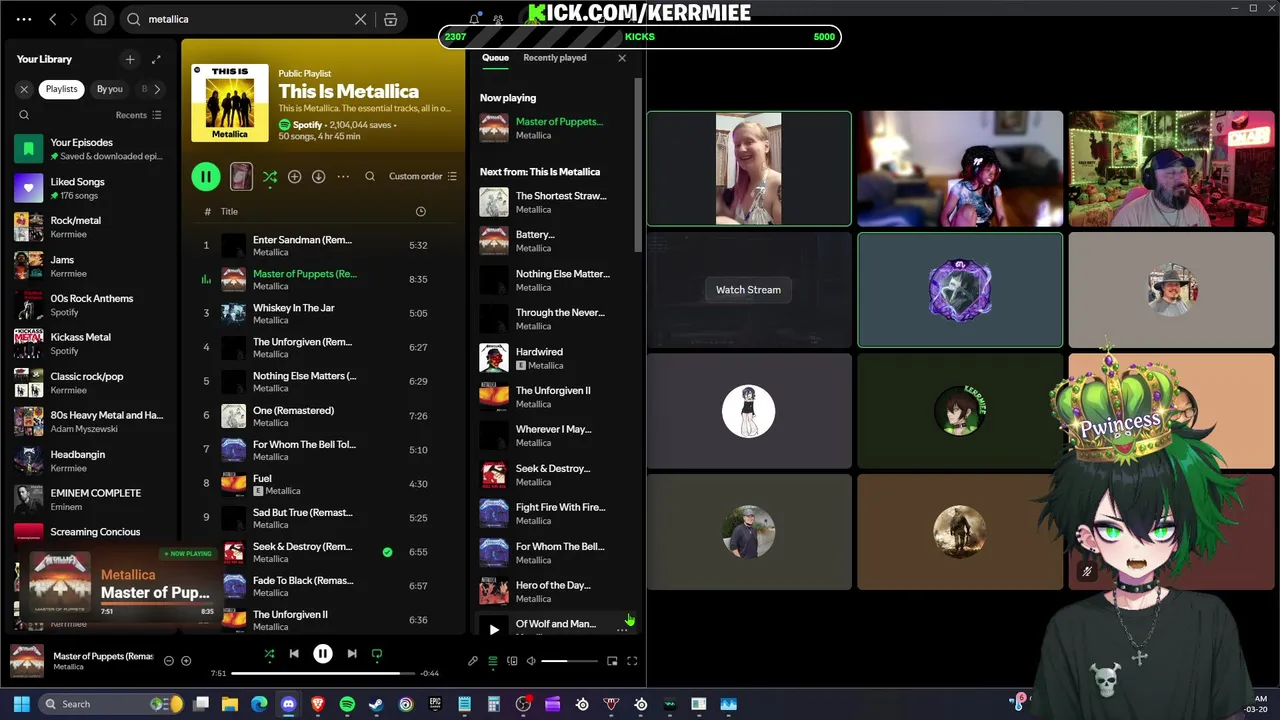Open more options for the playlist
This screenshot has width=1280, height=720.
[343, 176]
